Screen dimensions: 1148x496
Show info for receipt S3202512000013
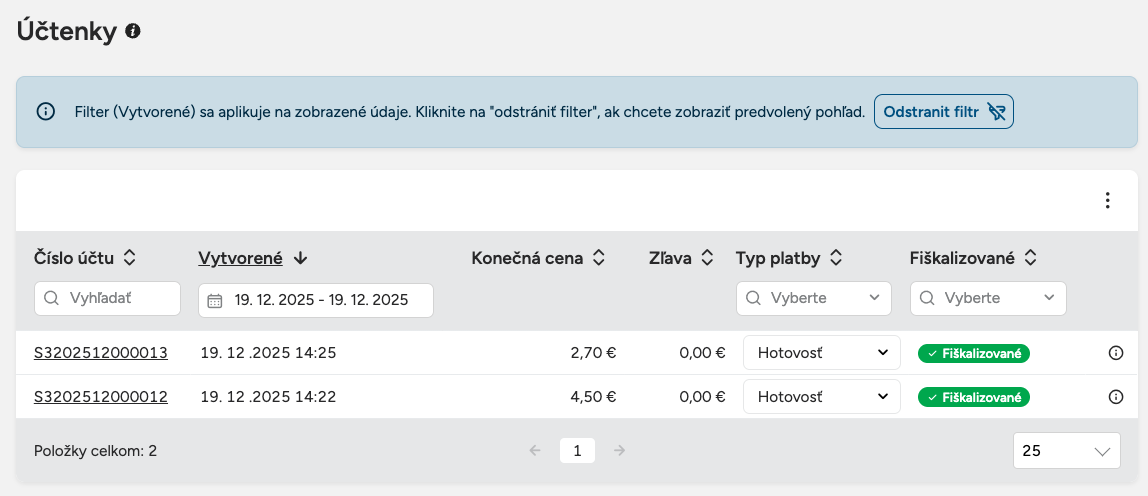tap(1116, 353)
